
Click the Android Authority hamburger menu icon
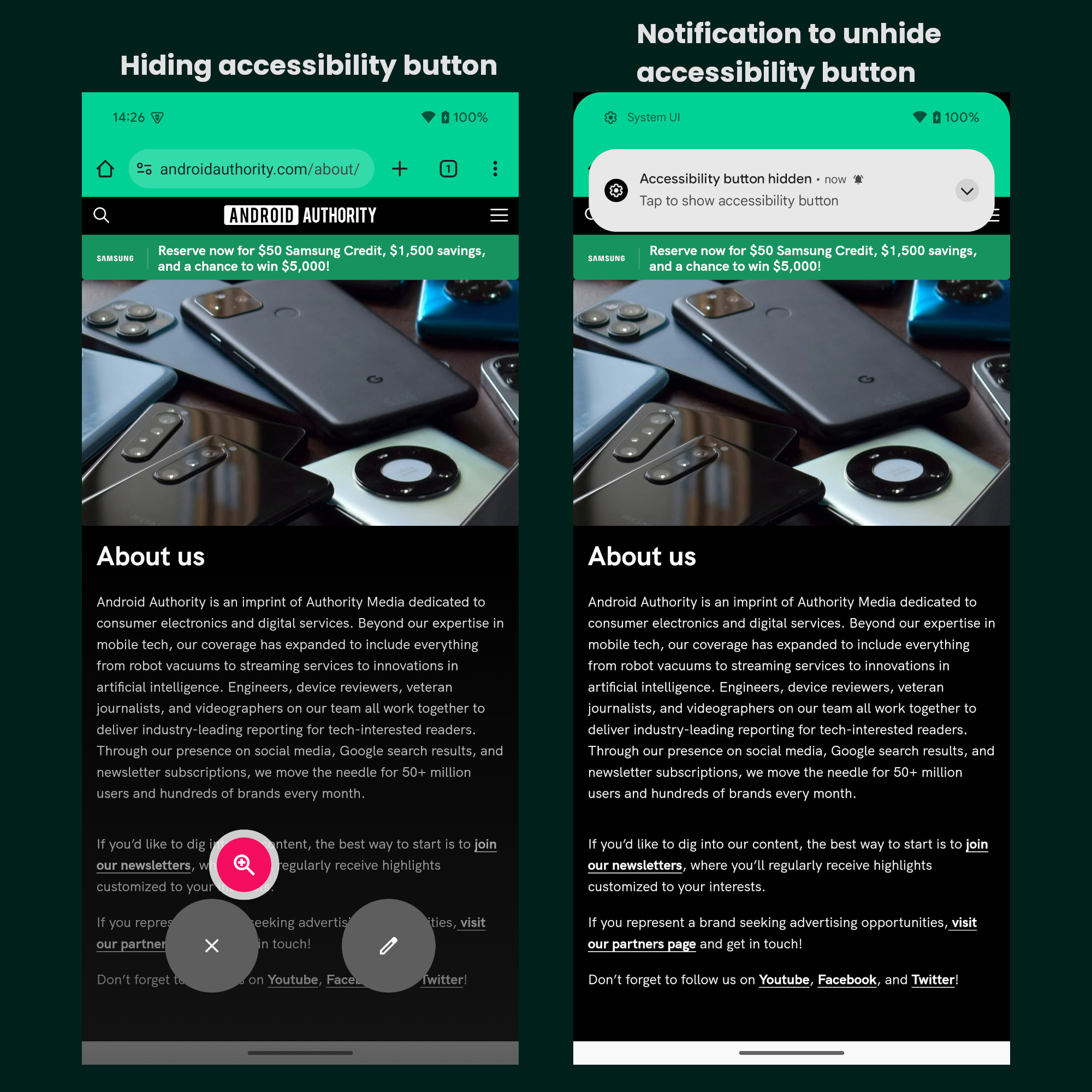tap(498, 214)
